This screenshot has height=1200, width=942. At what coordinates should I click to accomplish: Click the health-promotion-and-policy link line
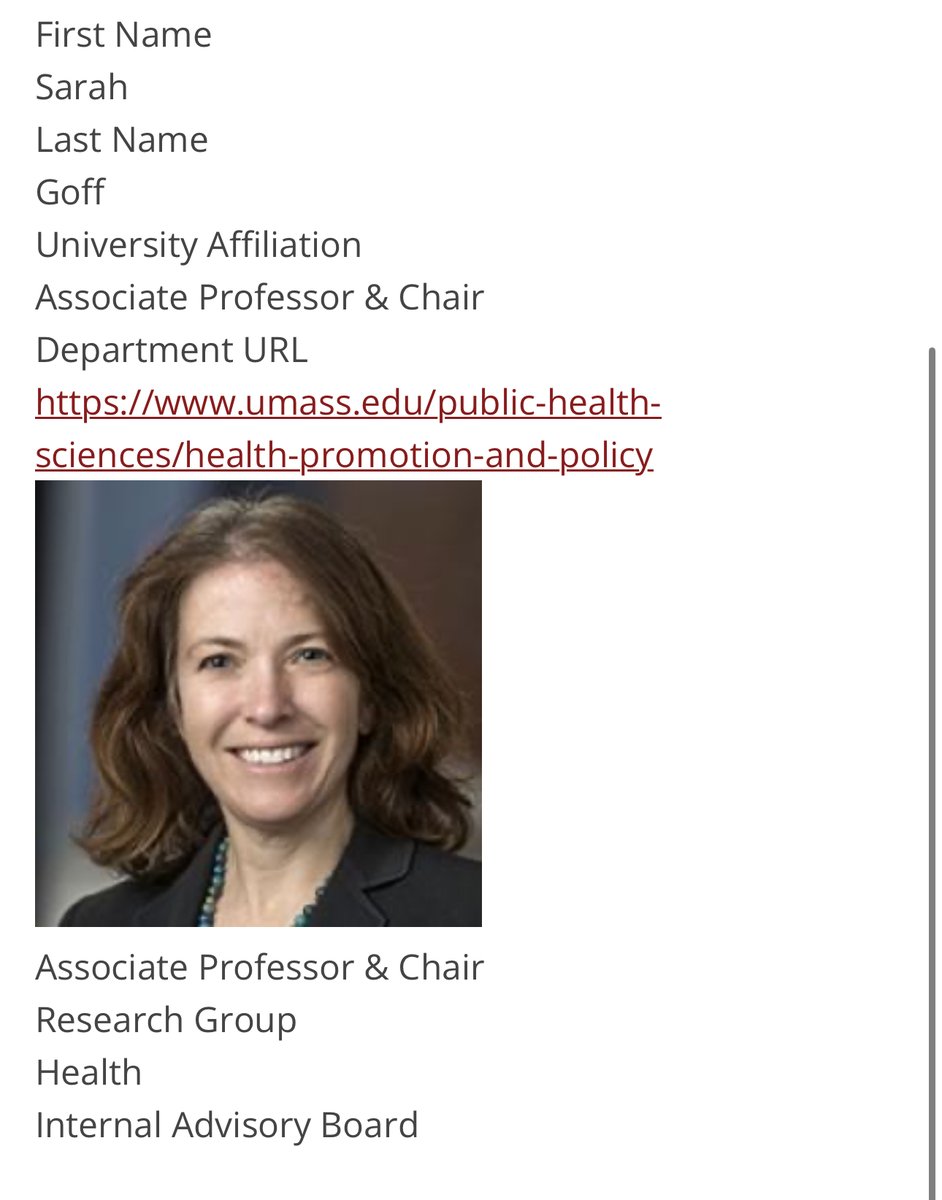pyautogui.click(x=343, y=456)
